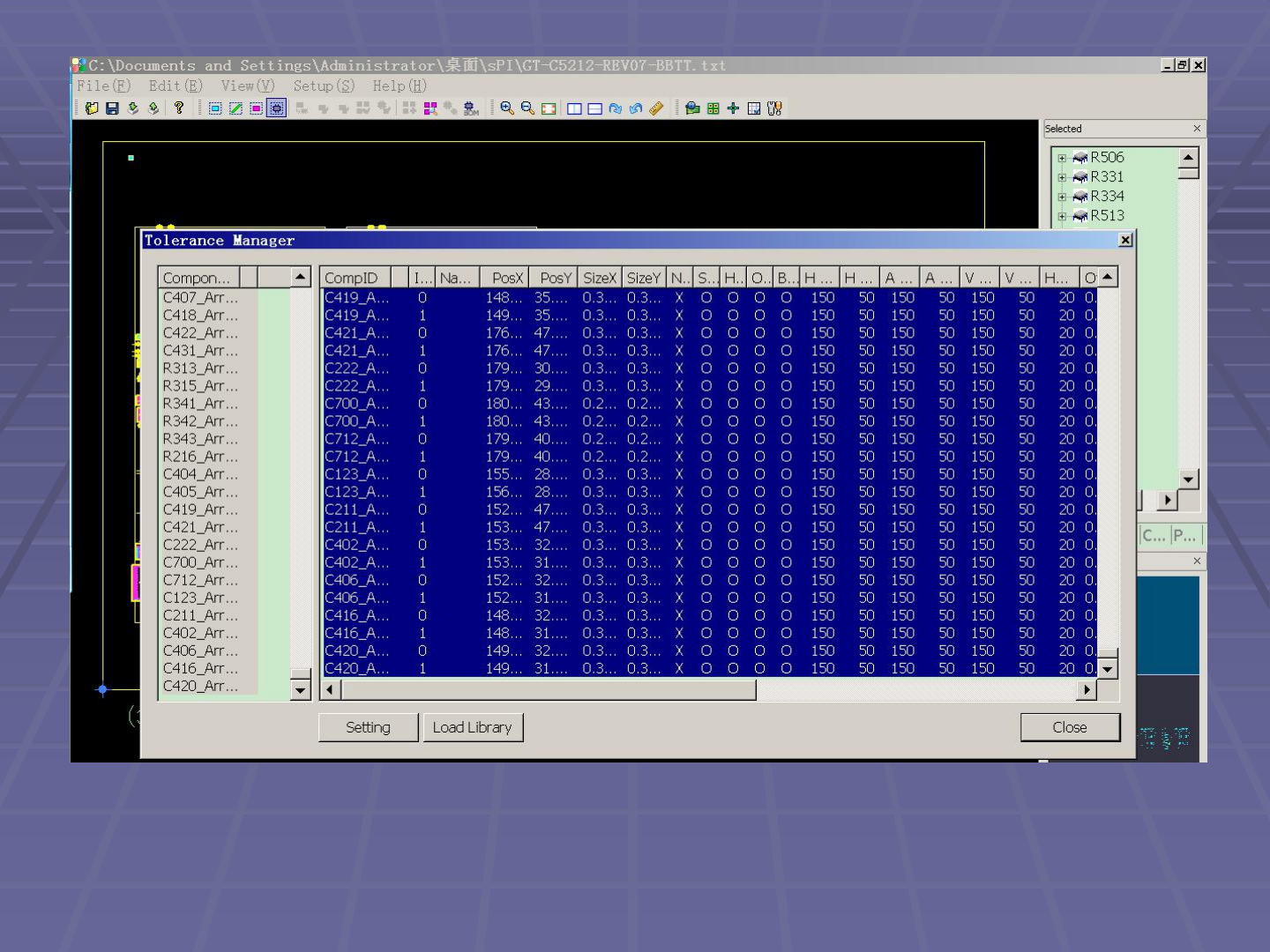Click the Load Library button
Screen dimensions: 1270x952
[x=473, y=727]
